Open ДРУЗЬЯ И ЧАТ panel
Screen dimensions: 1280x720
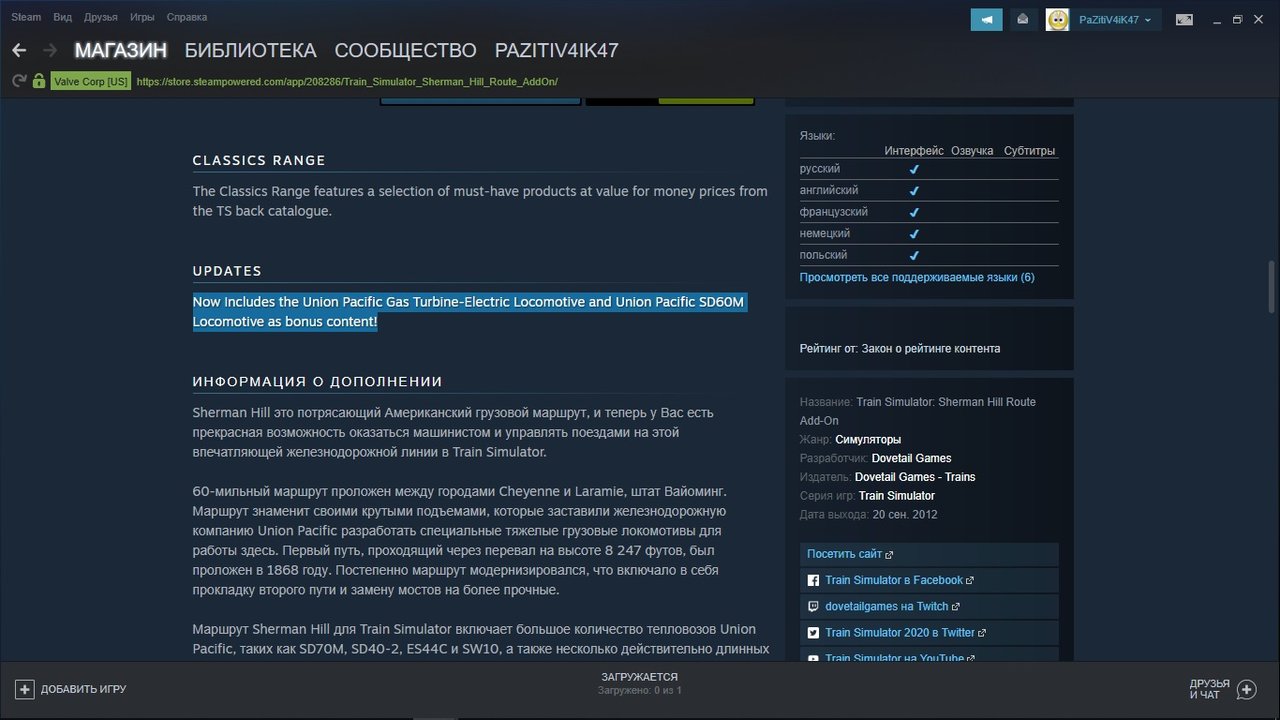[1222, 689]
